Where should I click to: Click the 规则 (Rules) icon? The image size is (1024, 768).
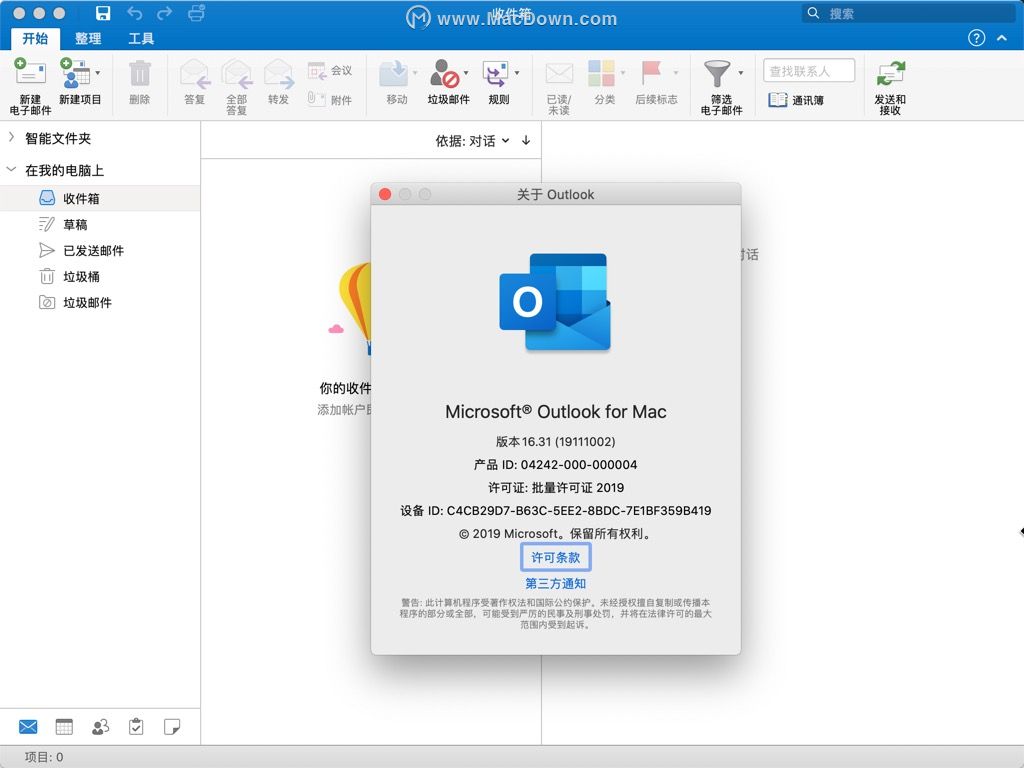496,73
